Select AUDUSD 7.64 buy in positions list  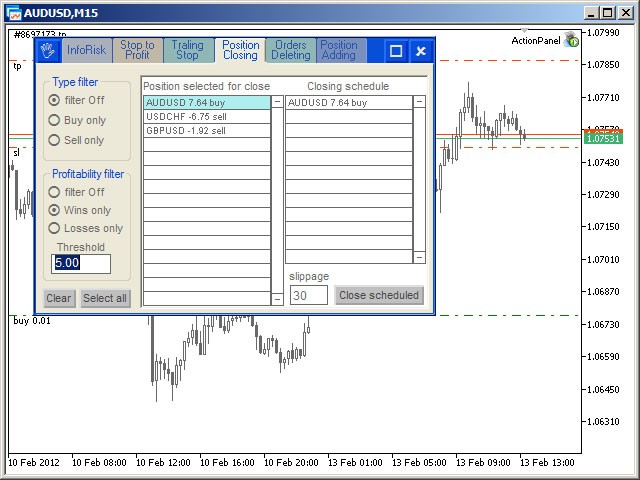(207, 102)
